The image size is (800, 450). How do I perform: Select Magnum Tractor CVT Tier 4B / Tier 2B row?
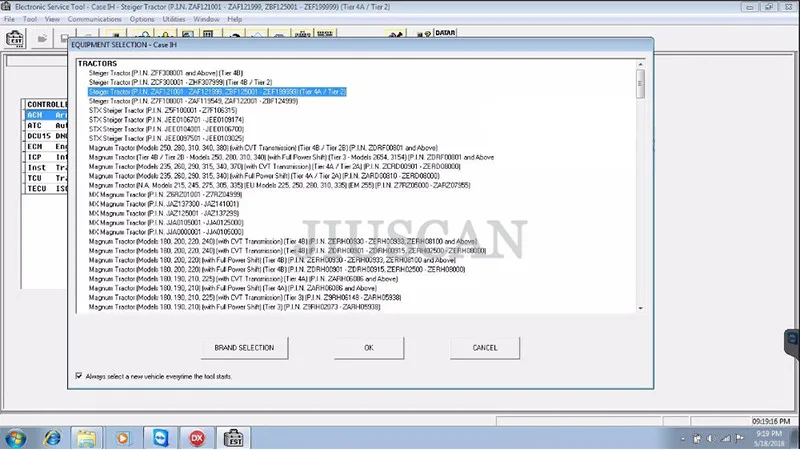coord(263,148)
